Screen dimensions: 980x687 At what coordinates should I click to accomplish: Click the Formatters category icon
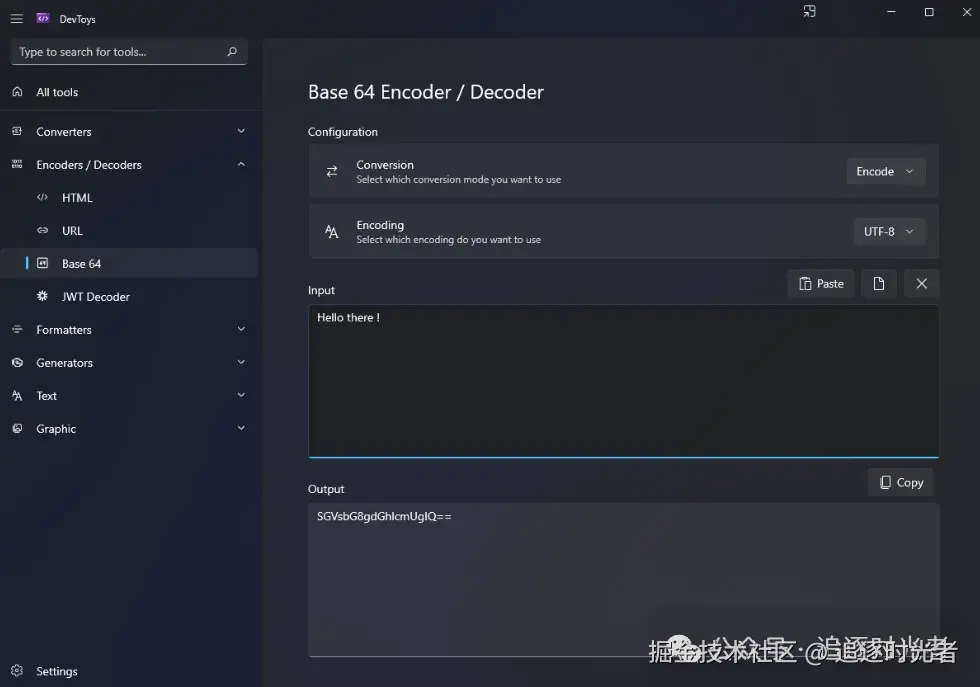[18, 329]
